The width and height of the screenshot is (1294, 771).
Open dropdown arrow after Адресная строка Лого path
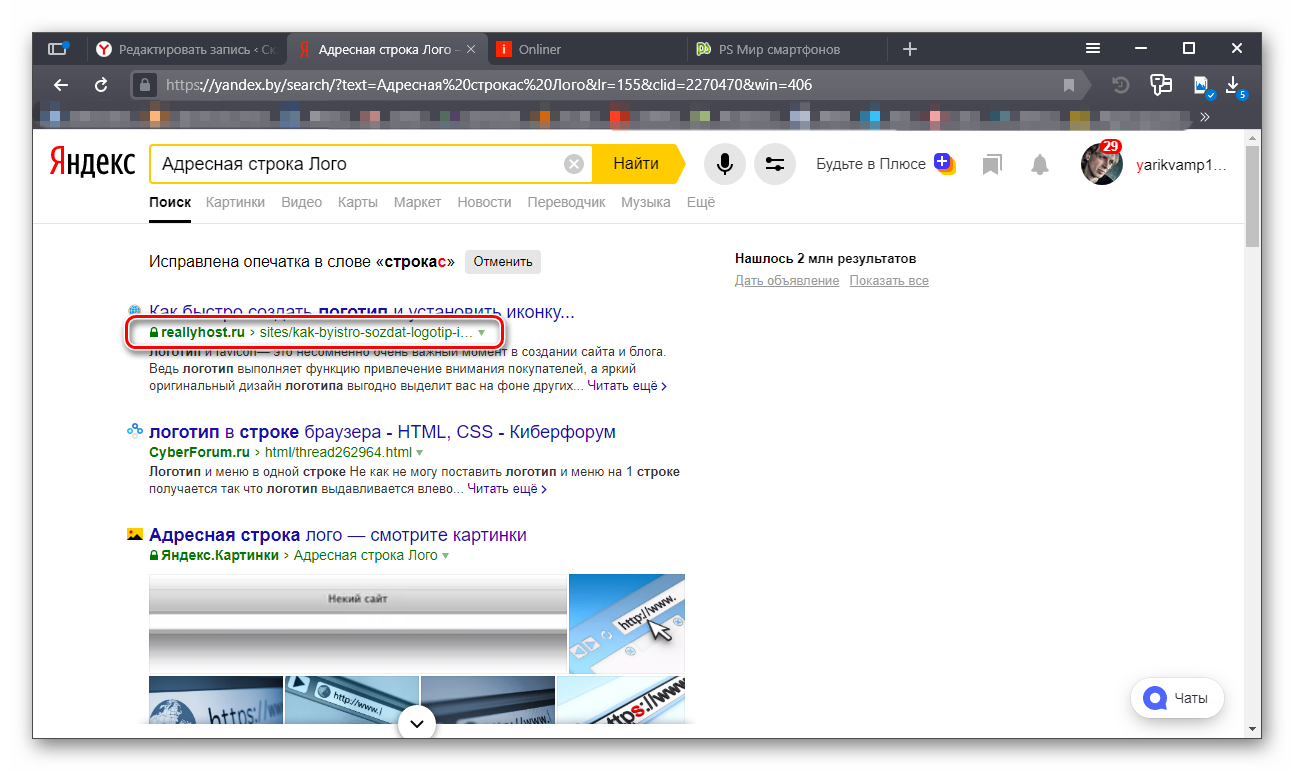click(446, 555)
